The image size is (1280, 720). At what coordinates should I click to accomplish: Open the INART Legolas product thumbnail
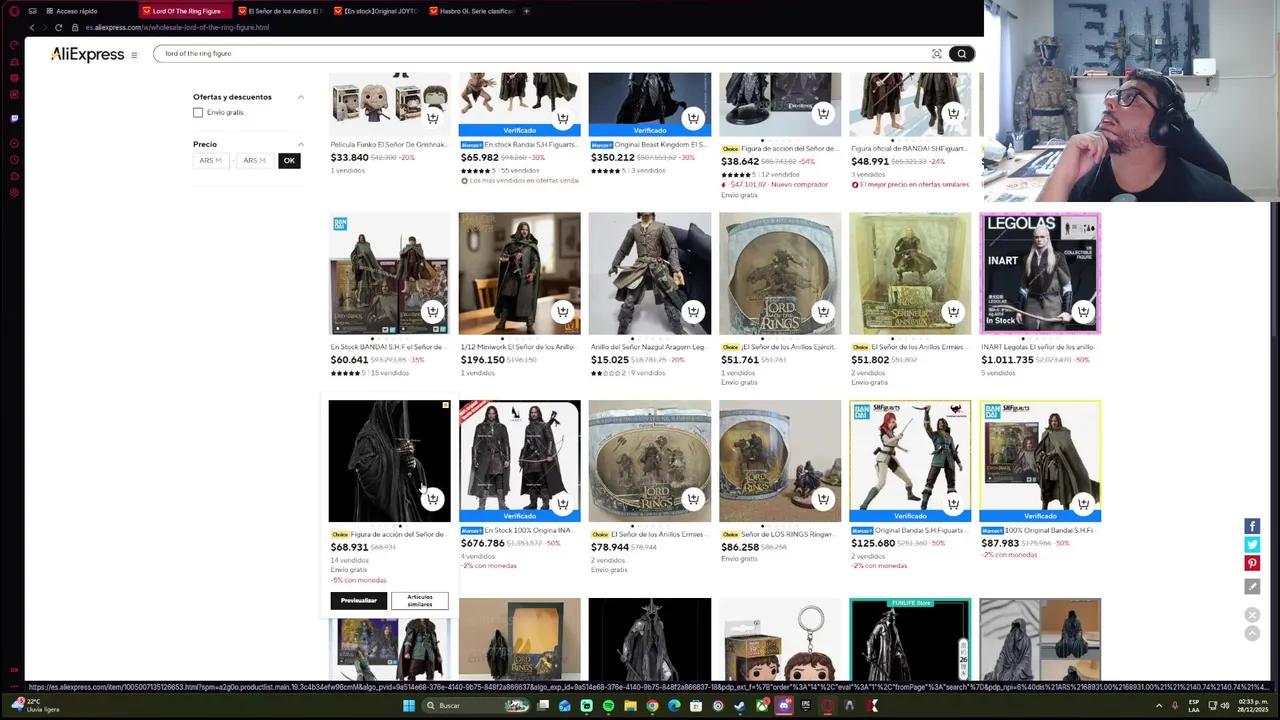tap(1040, 273)
